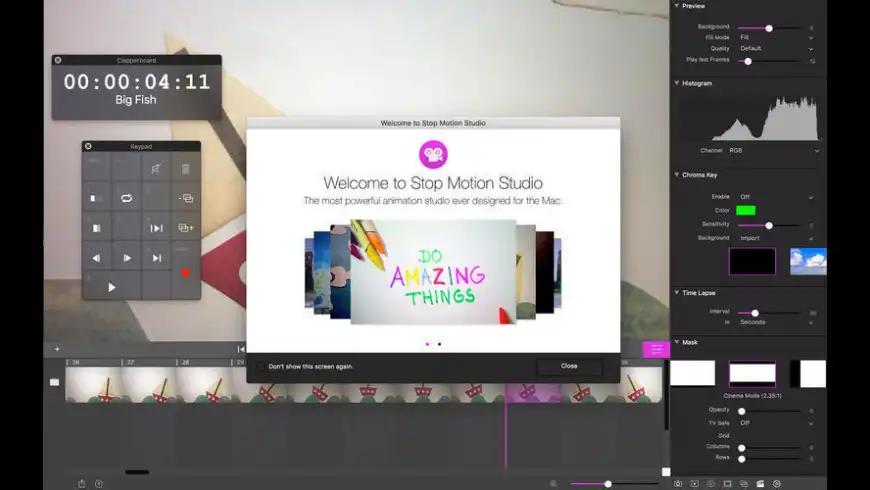Open the histogram Channel RGB dropdown
Screen dimensions: 870x490
(x=773, y=150)
